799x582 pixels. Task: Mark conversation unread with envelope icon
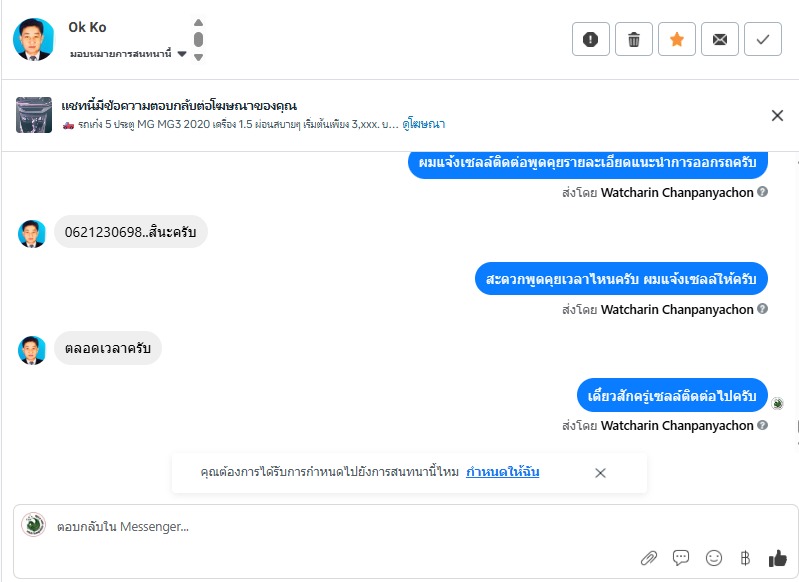[720, 39]
